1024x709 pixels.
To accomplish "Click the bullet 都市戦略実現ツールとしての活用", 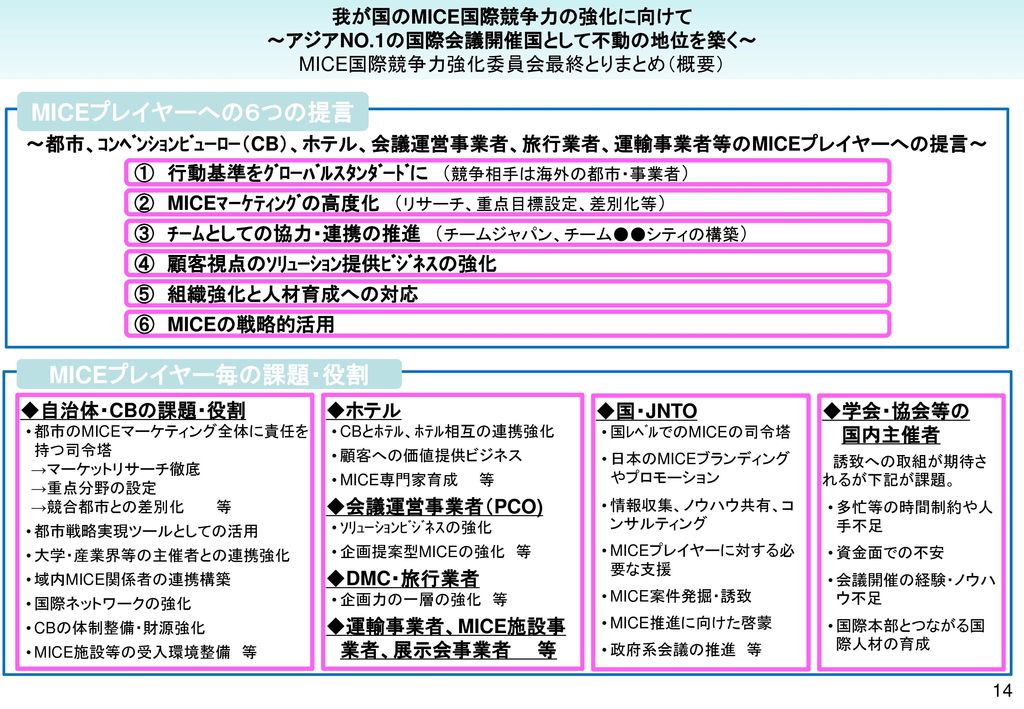I will tap(142, 531).
